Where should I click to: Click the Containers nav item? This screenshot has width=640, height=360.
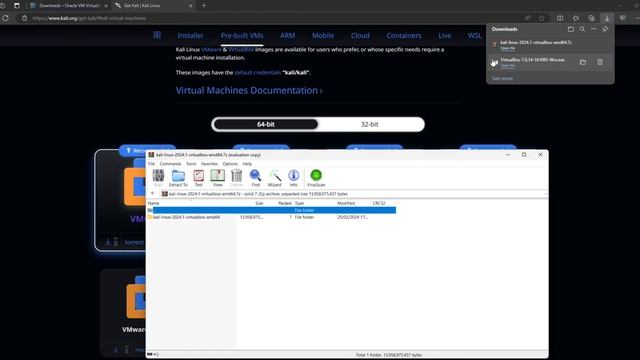pyautogui.click(x=404, y=36)
